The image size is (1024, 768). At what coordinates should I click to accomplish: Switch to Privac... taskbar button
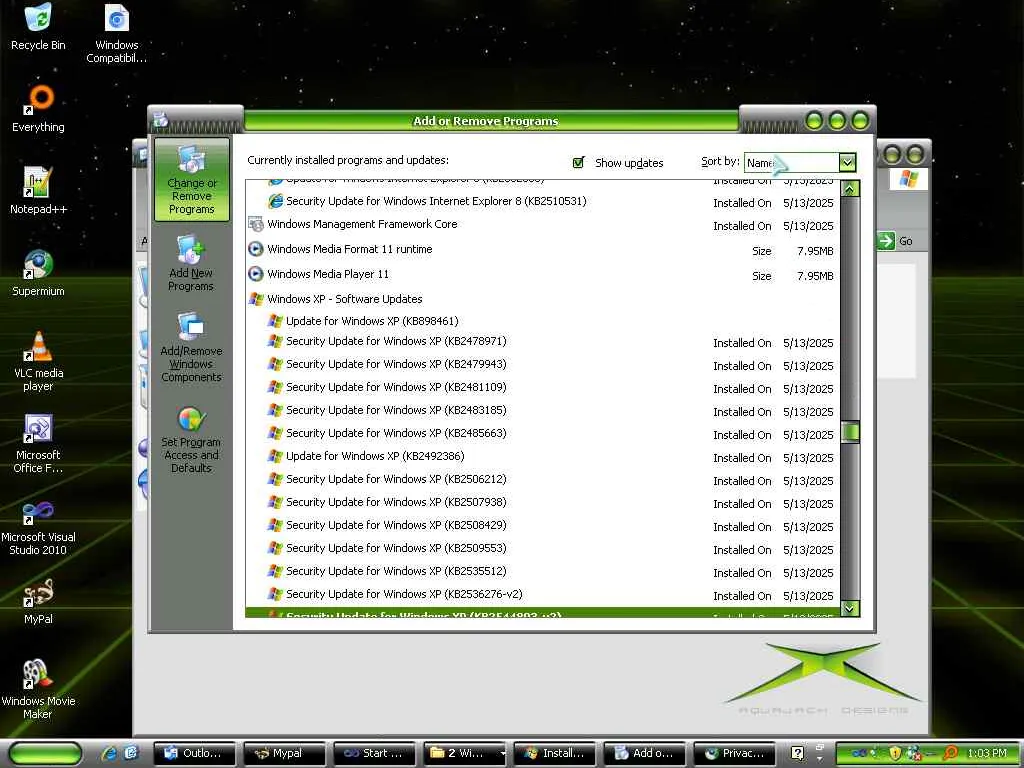click(x=735, y=753)
